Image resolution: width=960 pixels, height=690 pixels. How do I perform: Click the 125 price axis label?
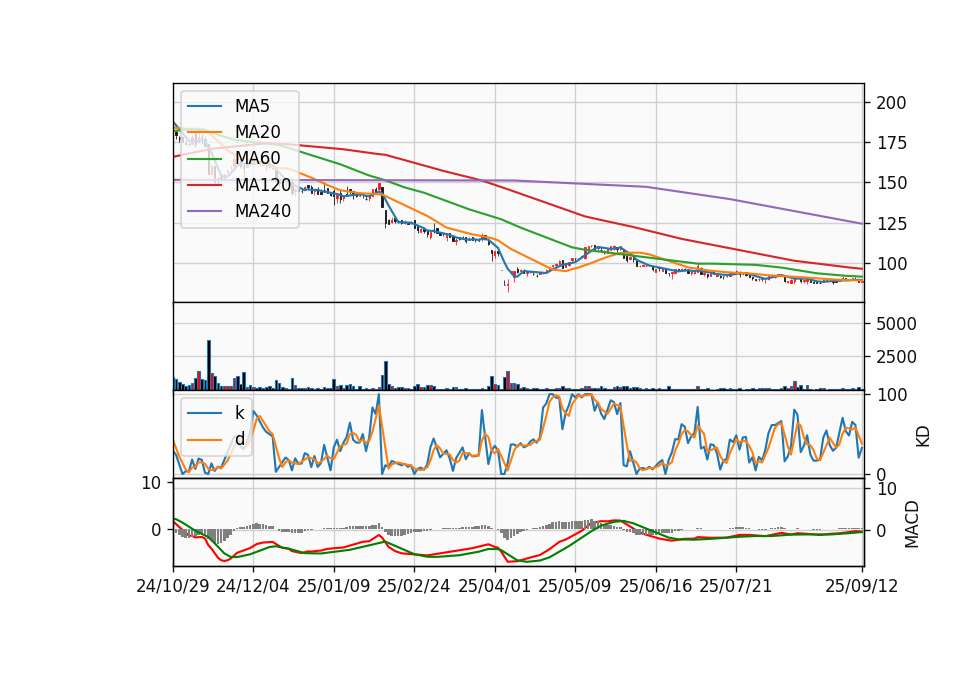(891, 223)
